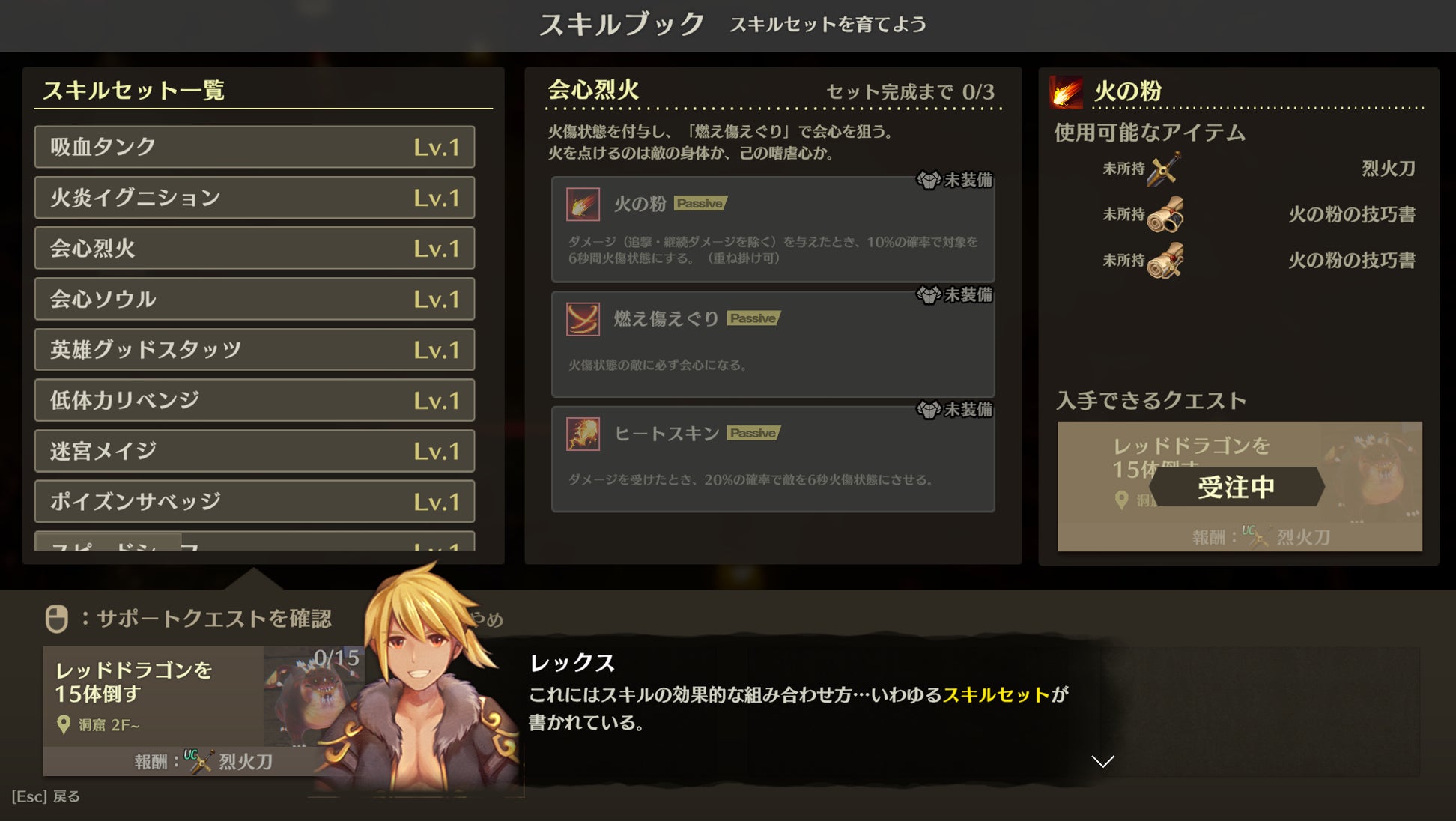The height and width of the screenshot is (821, 1456).
Task: Select the 火炎イグニション skill set
Action: [255, 198]
